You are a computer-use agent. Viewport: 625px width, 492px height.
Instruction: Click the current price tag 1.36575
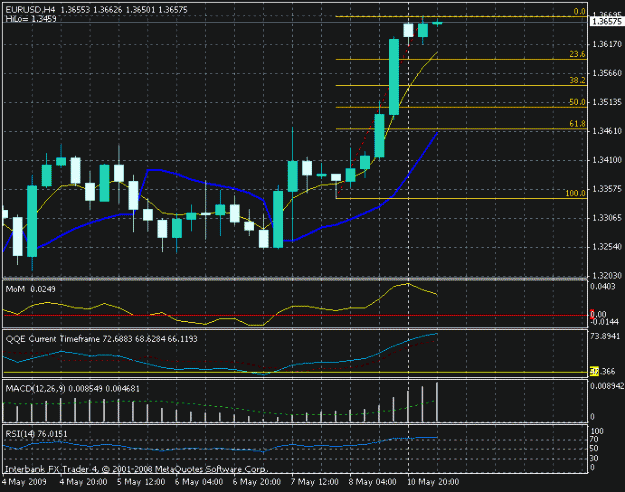[x=607, y=22]
